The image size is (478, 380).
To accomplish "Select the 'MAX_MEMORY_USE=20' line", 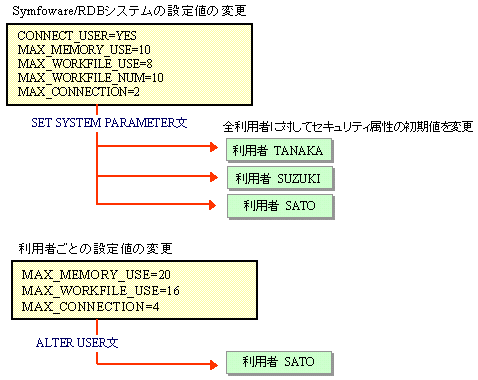I will pyautogui.click(x=96, y=275).
